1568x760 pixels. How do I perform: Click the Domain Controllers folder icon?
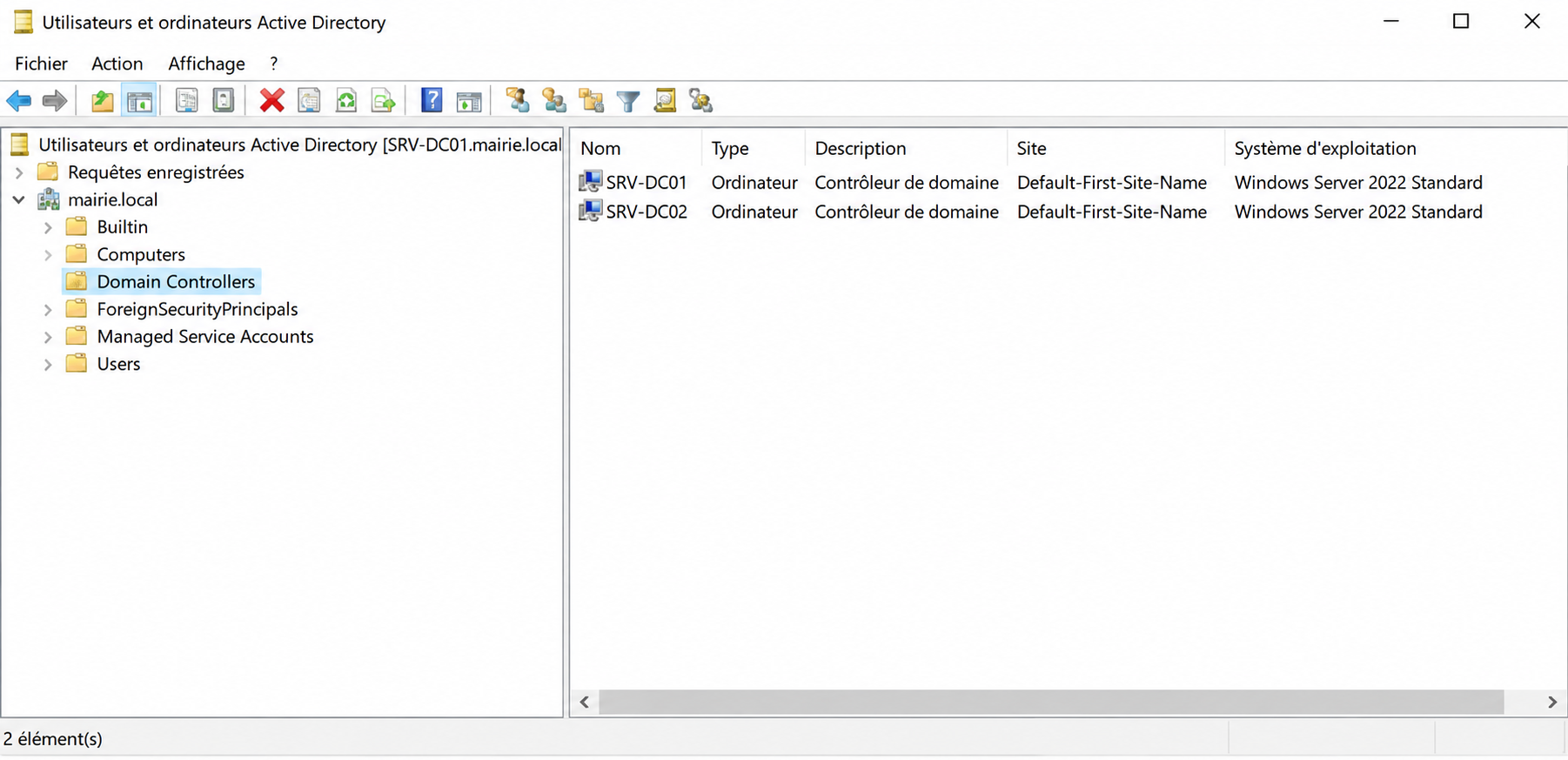click(77, 281)
